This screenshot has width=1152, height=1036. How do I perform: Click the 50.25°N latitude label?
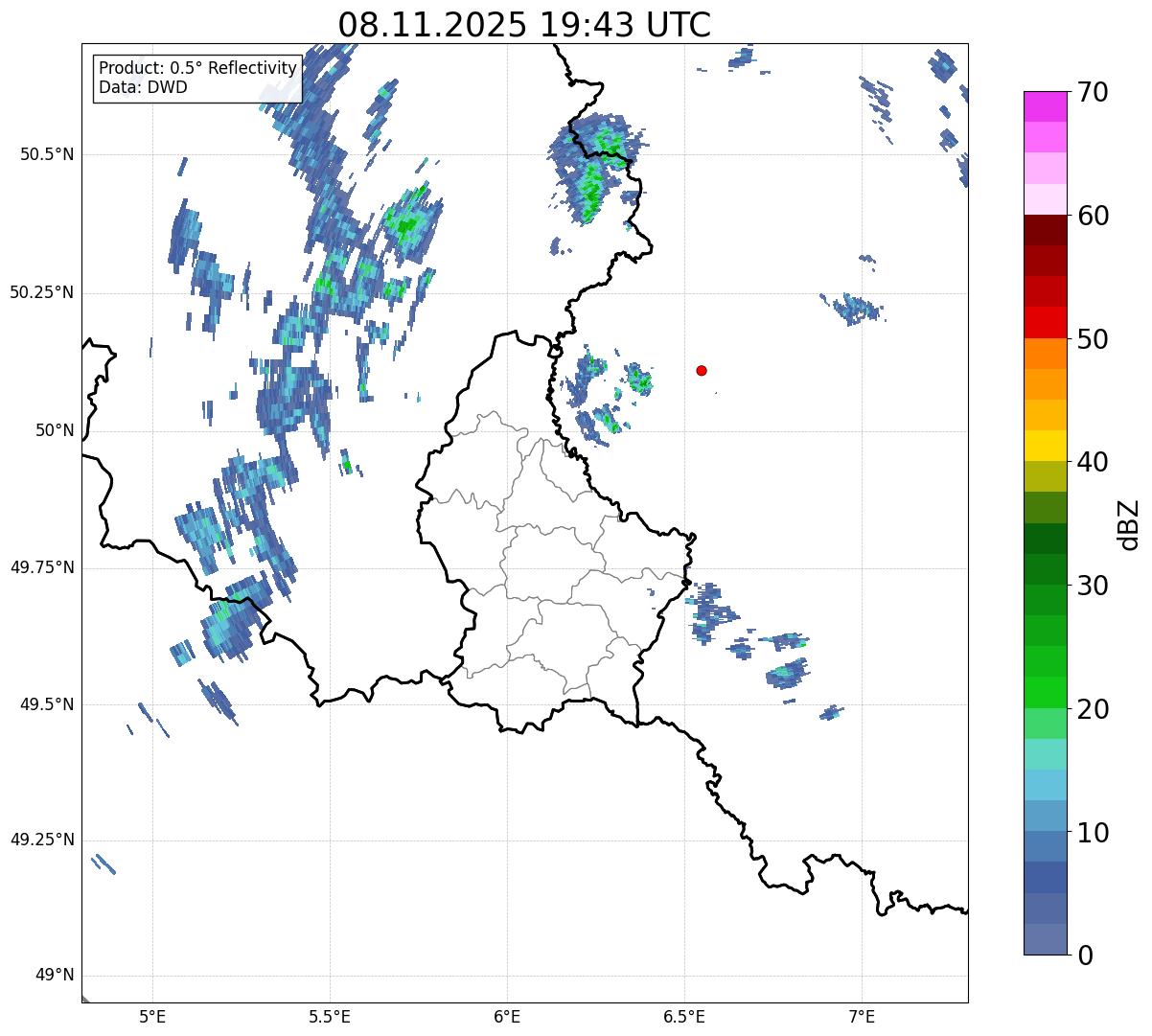[42, 292]
